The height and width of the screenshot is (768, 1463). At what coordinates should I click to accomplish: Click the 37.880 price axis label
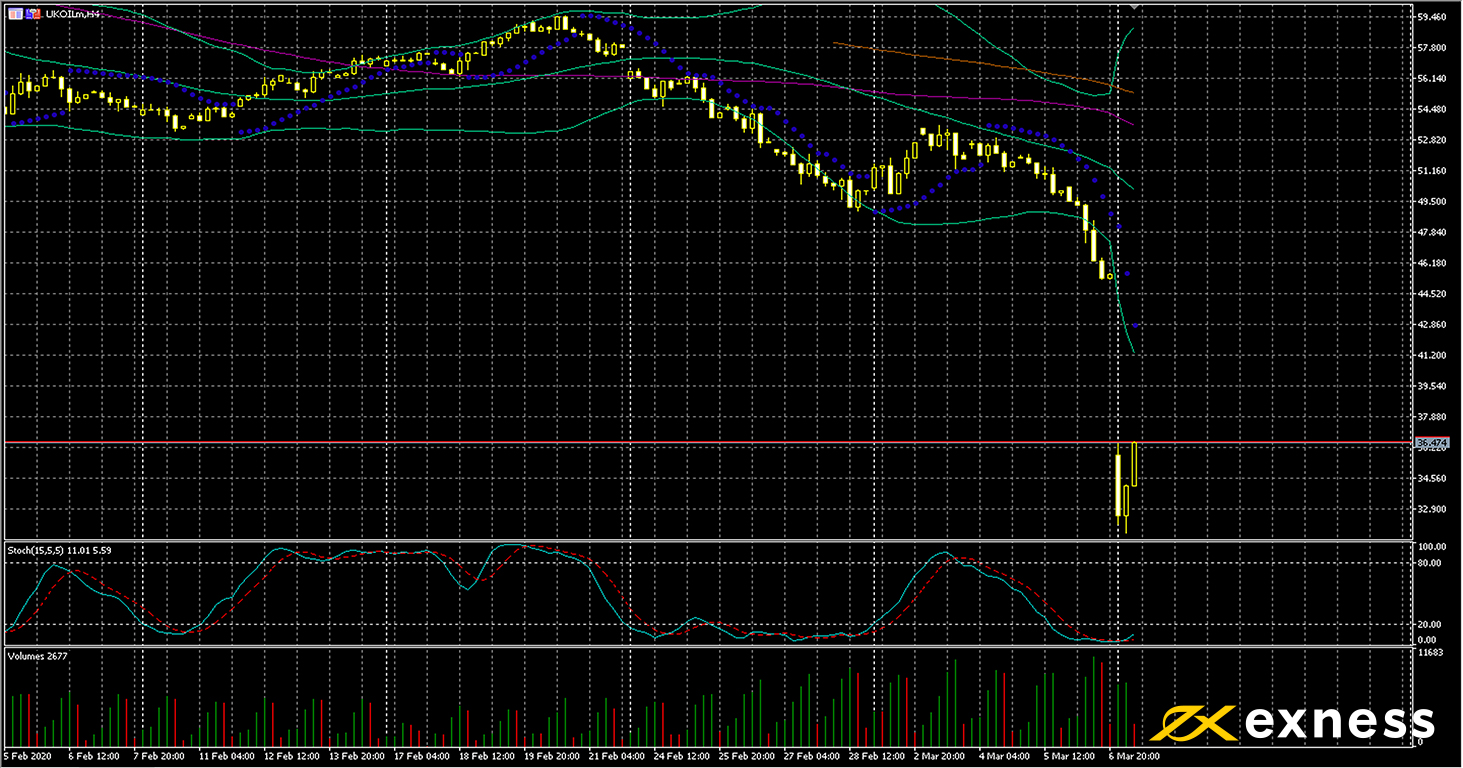[1432, 418]
